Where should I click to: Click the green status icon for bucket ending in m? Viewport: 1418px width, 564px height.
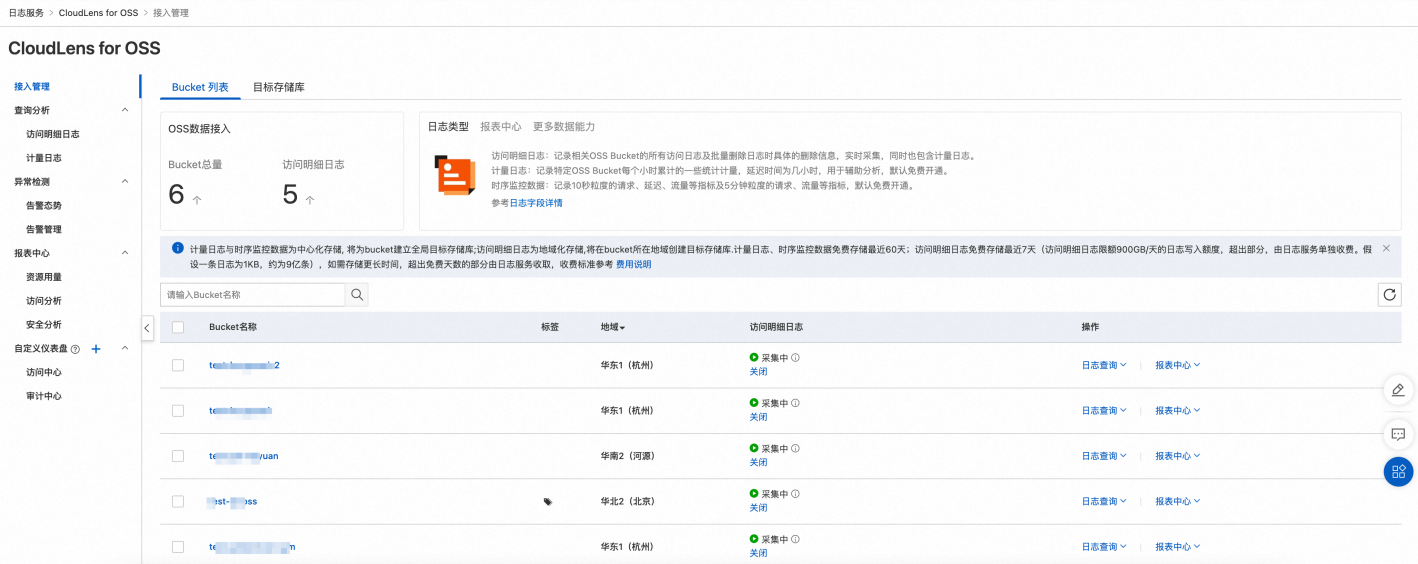pos(754,539)
